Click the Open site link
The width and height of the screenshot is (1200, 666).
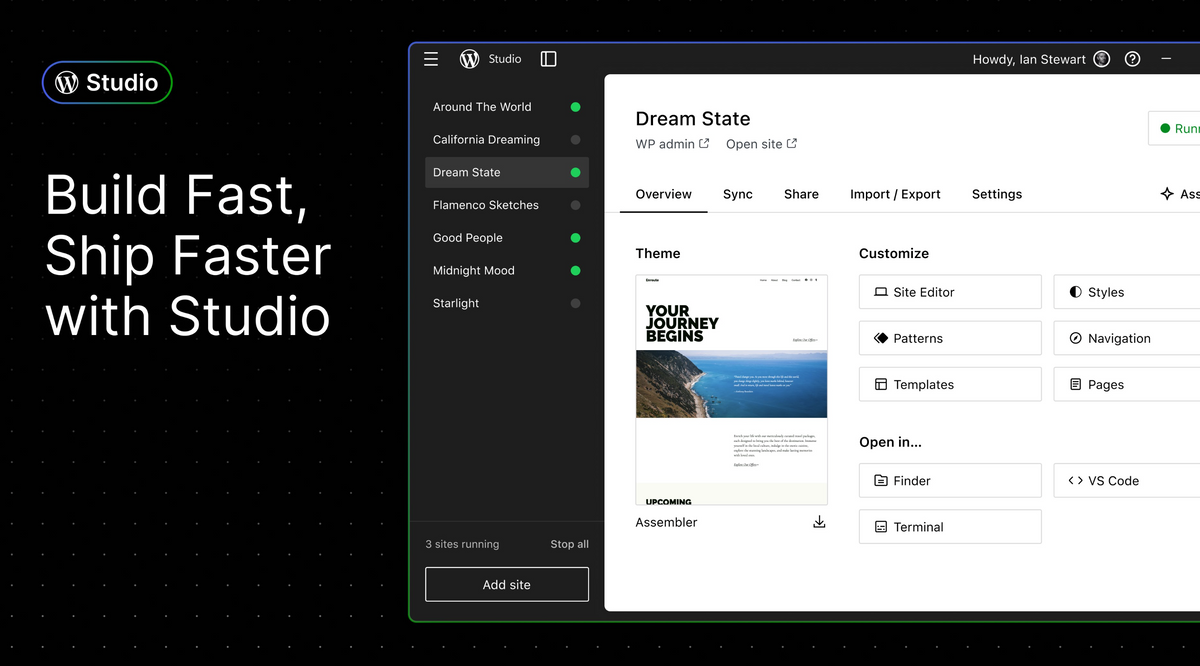762,144
